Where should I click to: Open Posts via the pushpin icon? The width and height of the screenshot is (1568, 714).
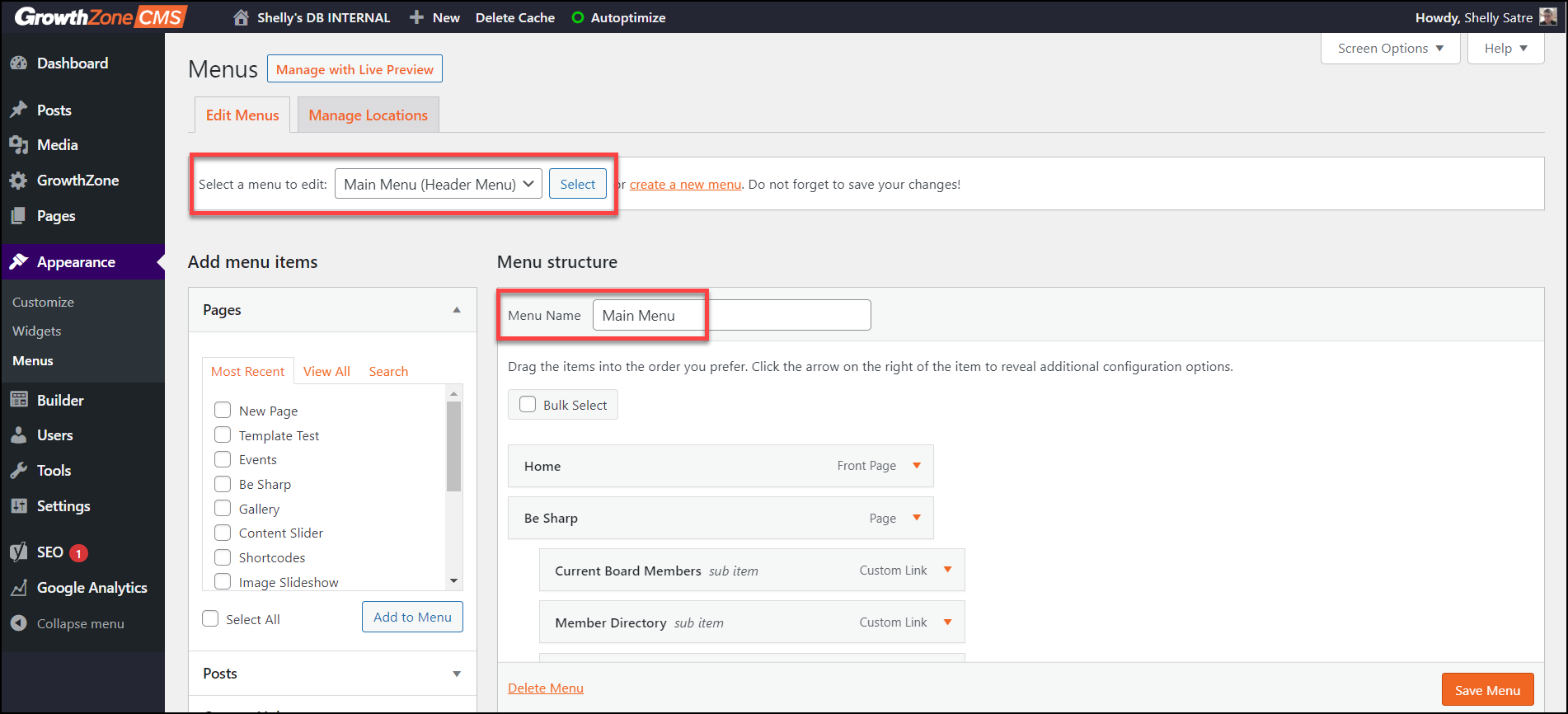pyautogui.click(x=19, y=110)
